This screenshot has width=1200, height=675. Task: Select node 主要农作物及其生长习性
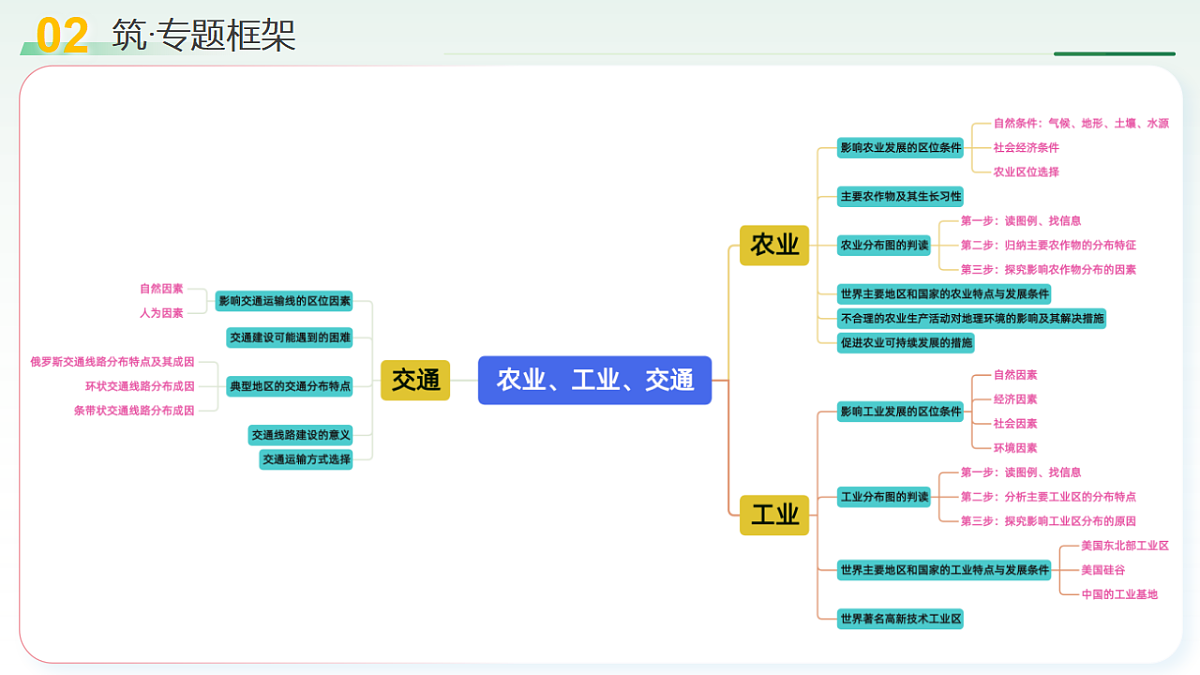click(x=901, y=197)
